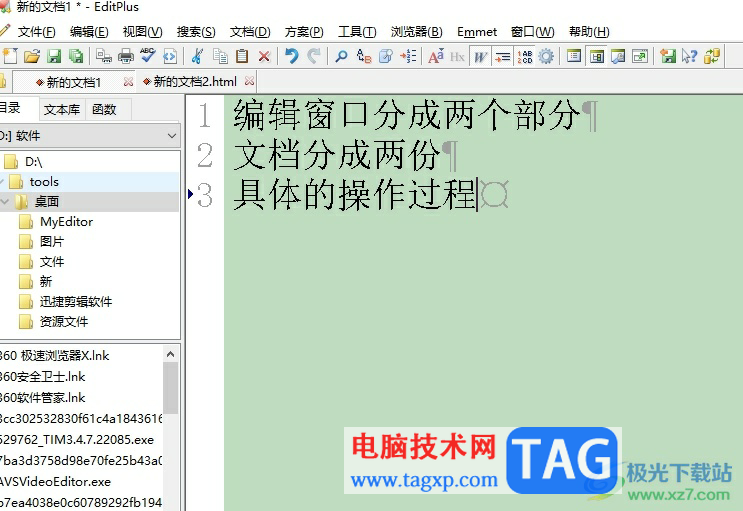Toggle the Directory window icon
743x511 pixels.
coord(597,56)
